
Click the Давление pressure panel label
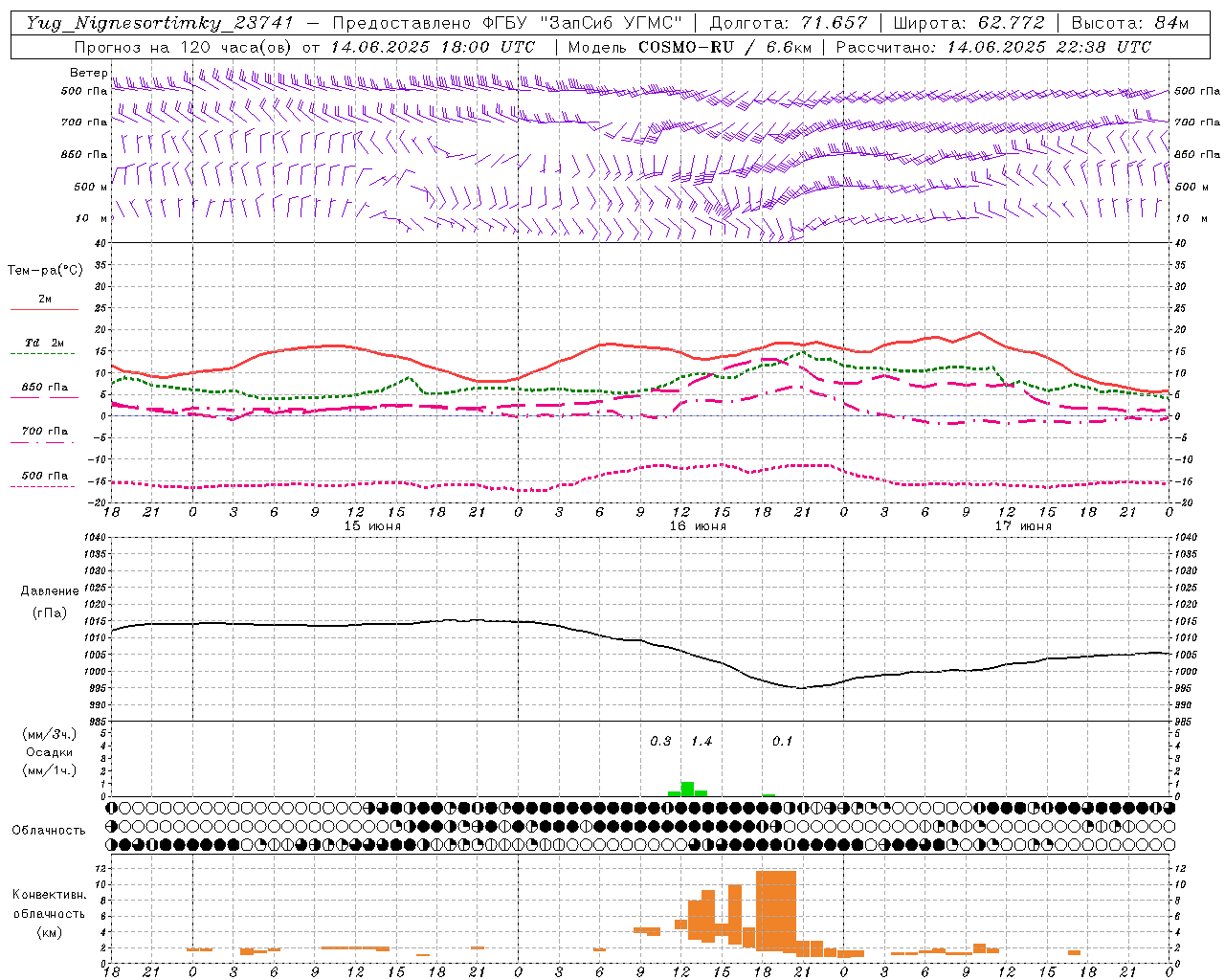50,591
